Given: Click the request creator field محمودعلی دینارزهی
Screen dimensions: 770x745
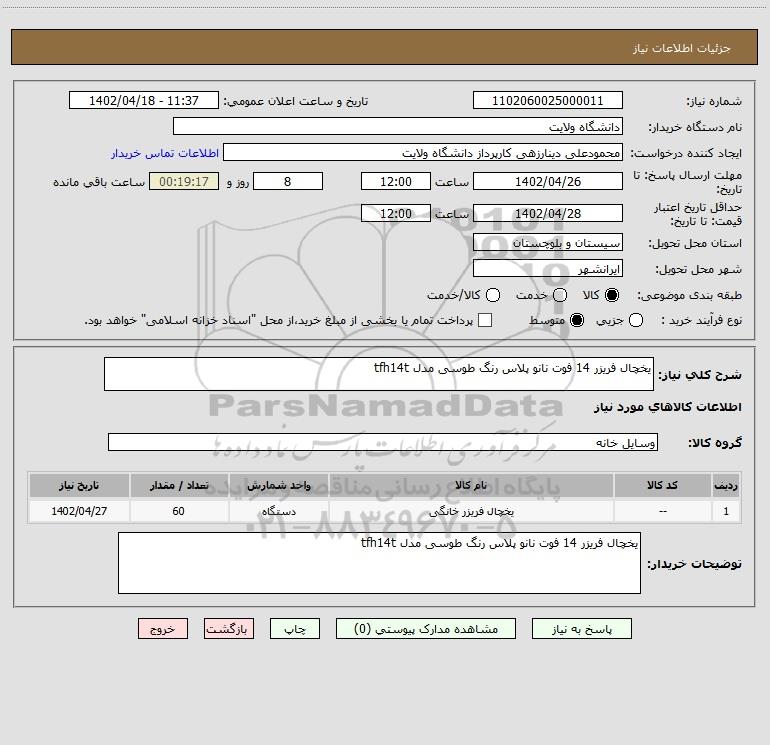Looking at the screenshot, I should (x=423, y=152).
